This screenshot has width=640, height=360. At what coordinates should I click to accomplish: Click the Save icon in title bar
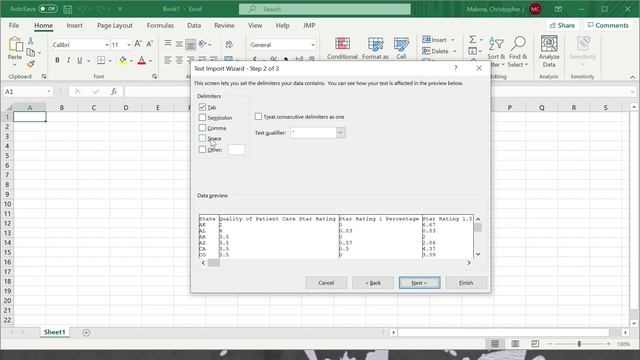tap(68, 9)
